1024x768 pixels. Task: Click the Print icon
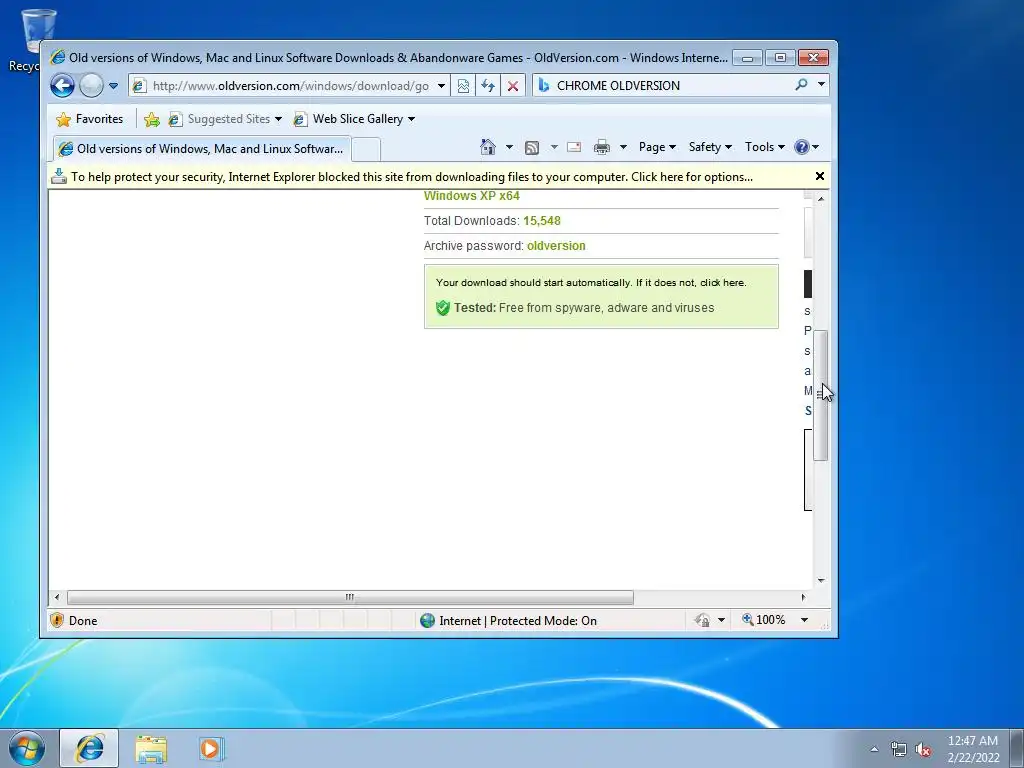(x=601, y=147)
